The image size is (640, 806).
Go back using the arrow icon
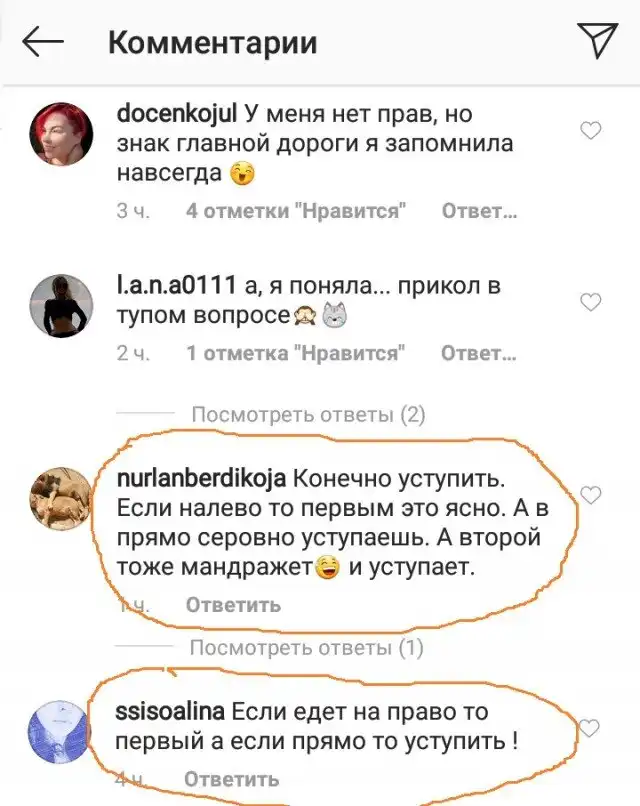(42, 42)
